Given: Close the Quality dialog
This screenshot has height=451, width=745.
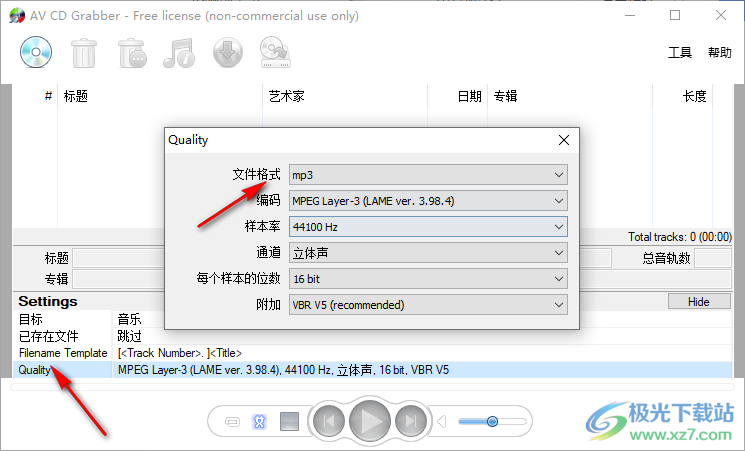Looking at the screenshot, I should pyautogui.click(x=564, y=140).
